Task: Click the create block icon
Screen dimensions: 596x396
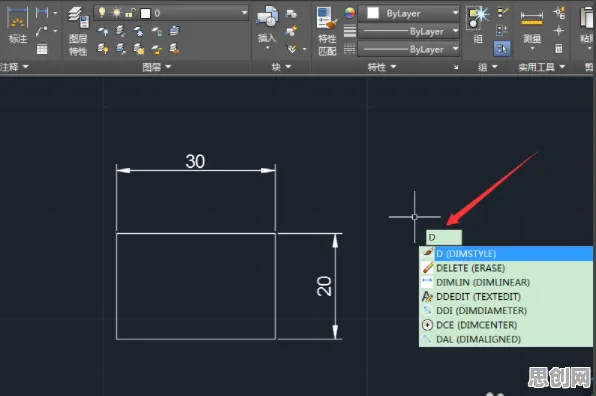Action: (x=291, y=14)
